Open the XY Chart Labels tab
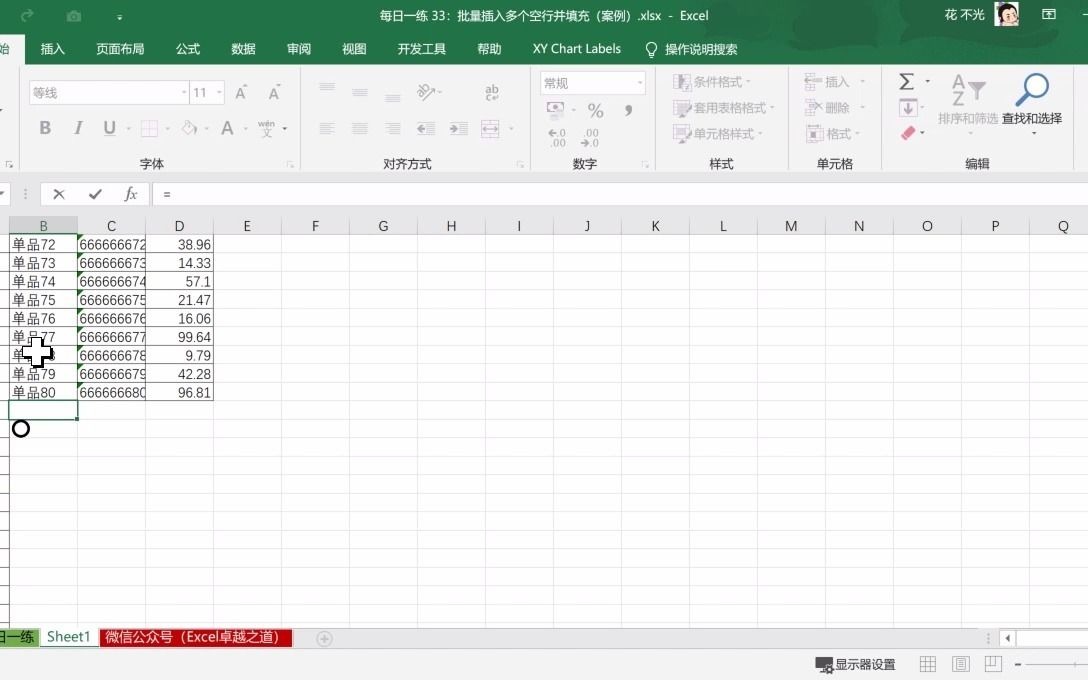Screen dimensions: 1088x680 (577, 48)
